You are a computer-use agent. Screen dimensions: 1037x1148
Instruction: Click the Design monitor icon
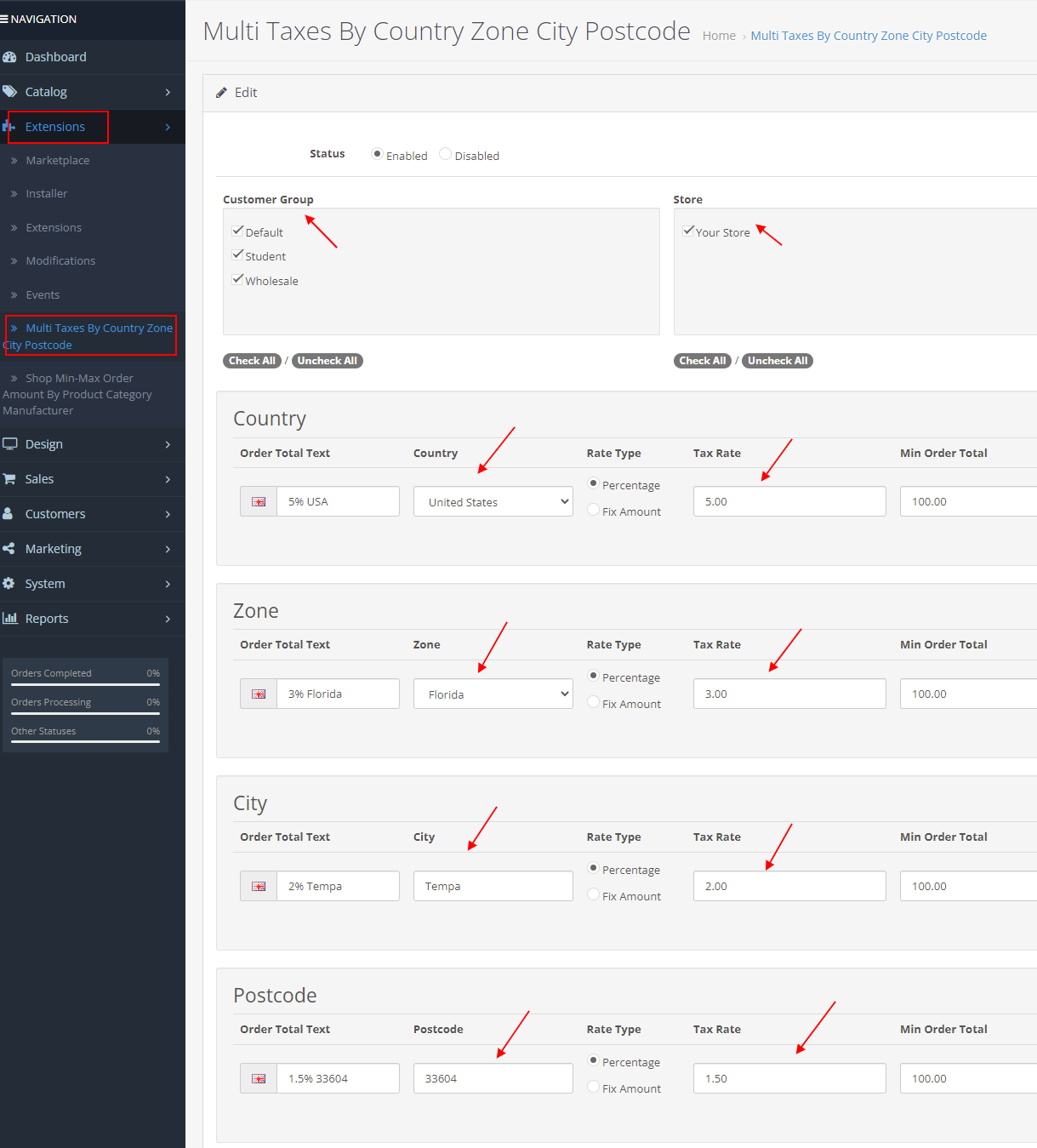[x=9, y=444]
